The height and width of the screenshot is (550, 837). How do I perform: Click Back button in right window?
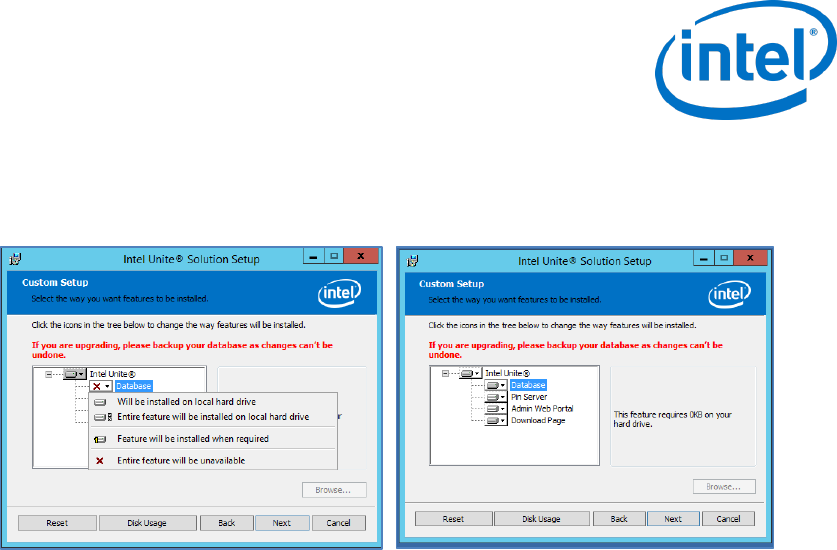pos(619,518)
